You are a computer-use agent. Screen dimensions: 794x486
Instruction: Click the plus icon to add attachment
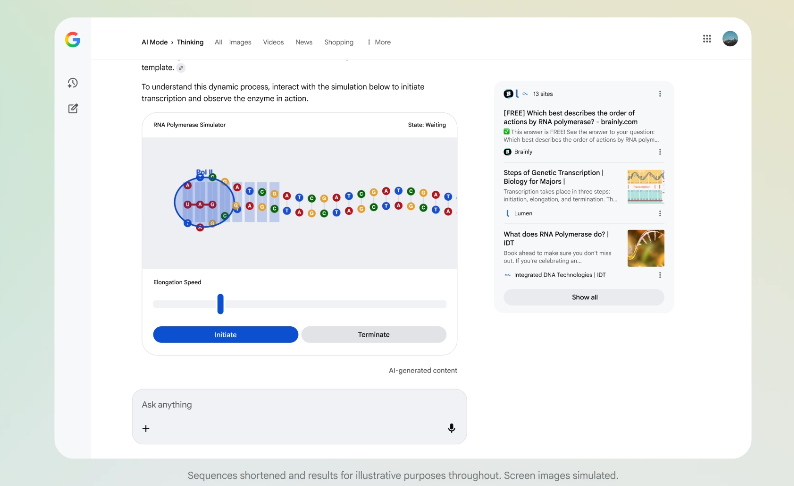146,428
